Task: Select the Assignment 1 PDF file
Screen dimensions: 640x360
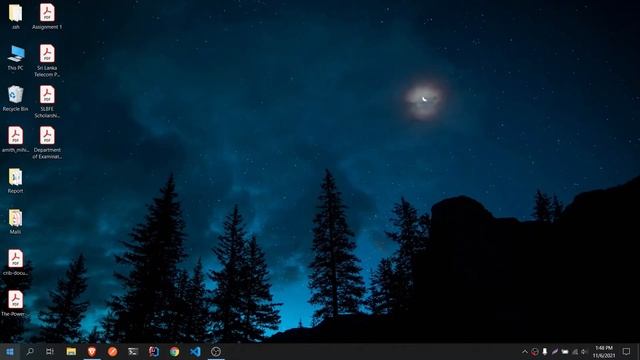Action: (x=47, y=16)
